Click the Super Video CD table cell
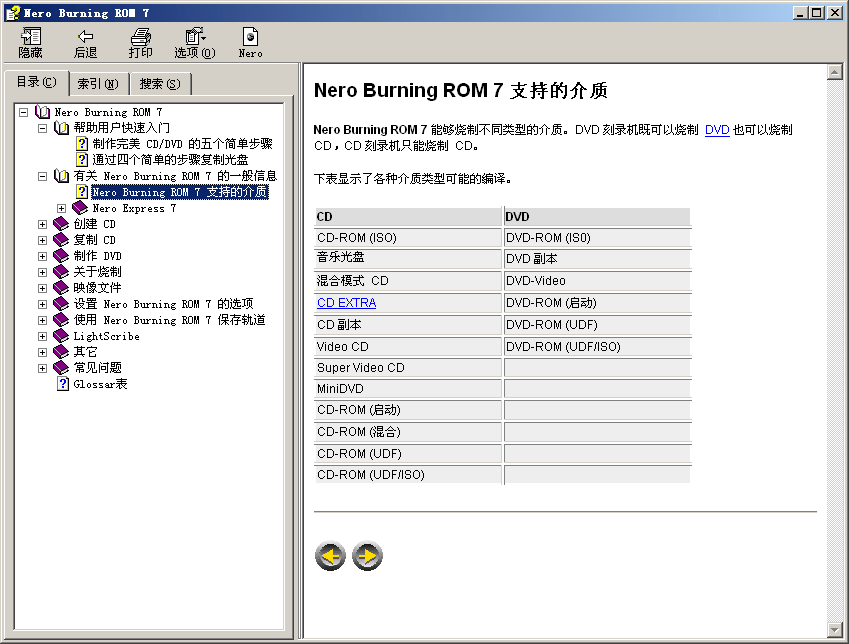This screenshot has height=644, width=849. [x=408, y=368]
